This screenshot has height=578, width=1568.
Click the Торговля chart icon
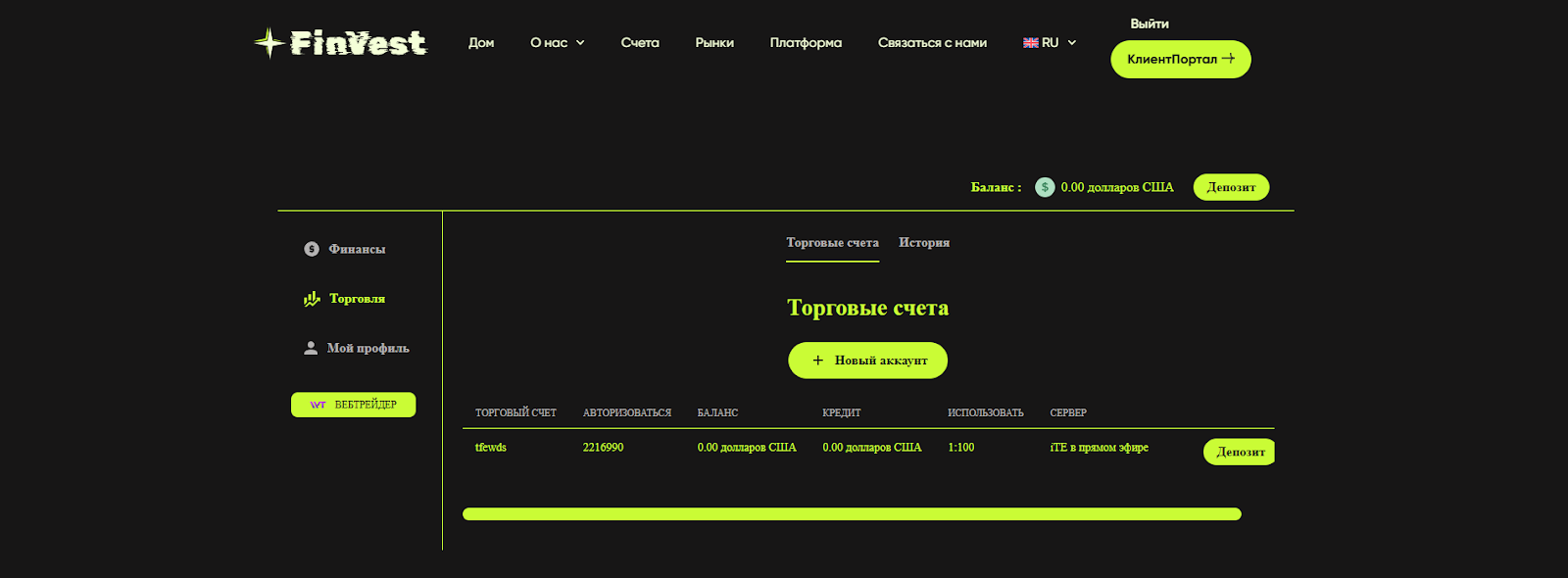coord(312,299)
